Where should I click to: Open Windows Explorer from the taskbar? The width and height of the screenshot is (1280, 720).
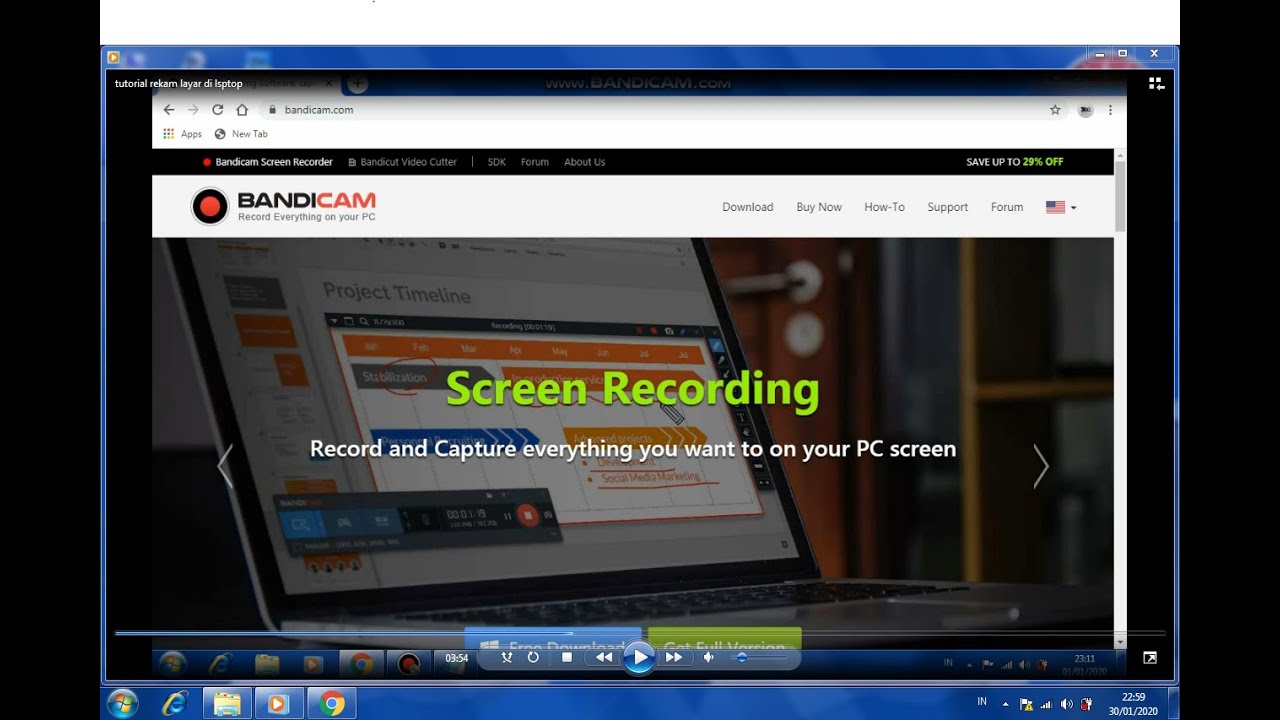[228, 703]
